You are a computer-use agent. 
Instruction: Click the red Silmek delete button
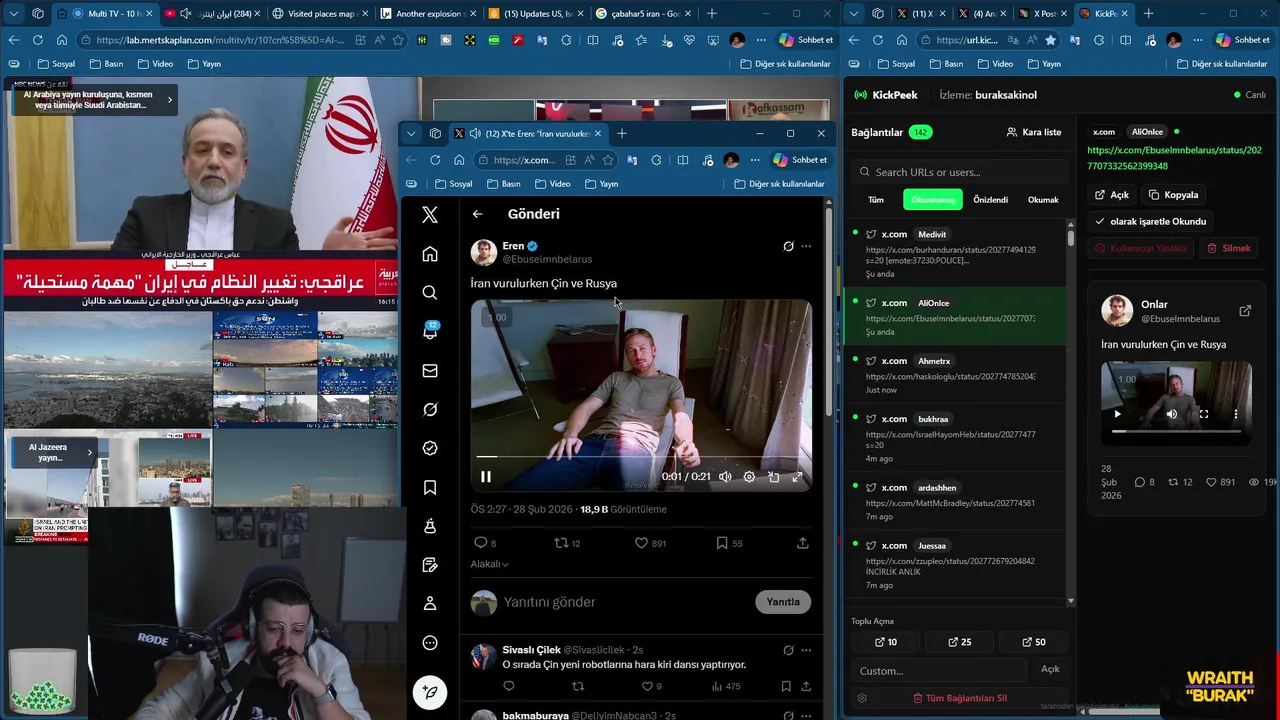pyautogui.click(x=1229, y=248)
